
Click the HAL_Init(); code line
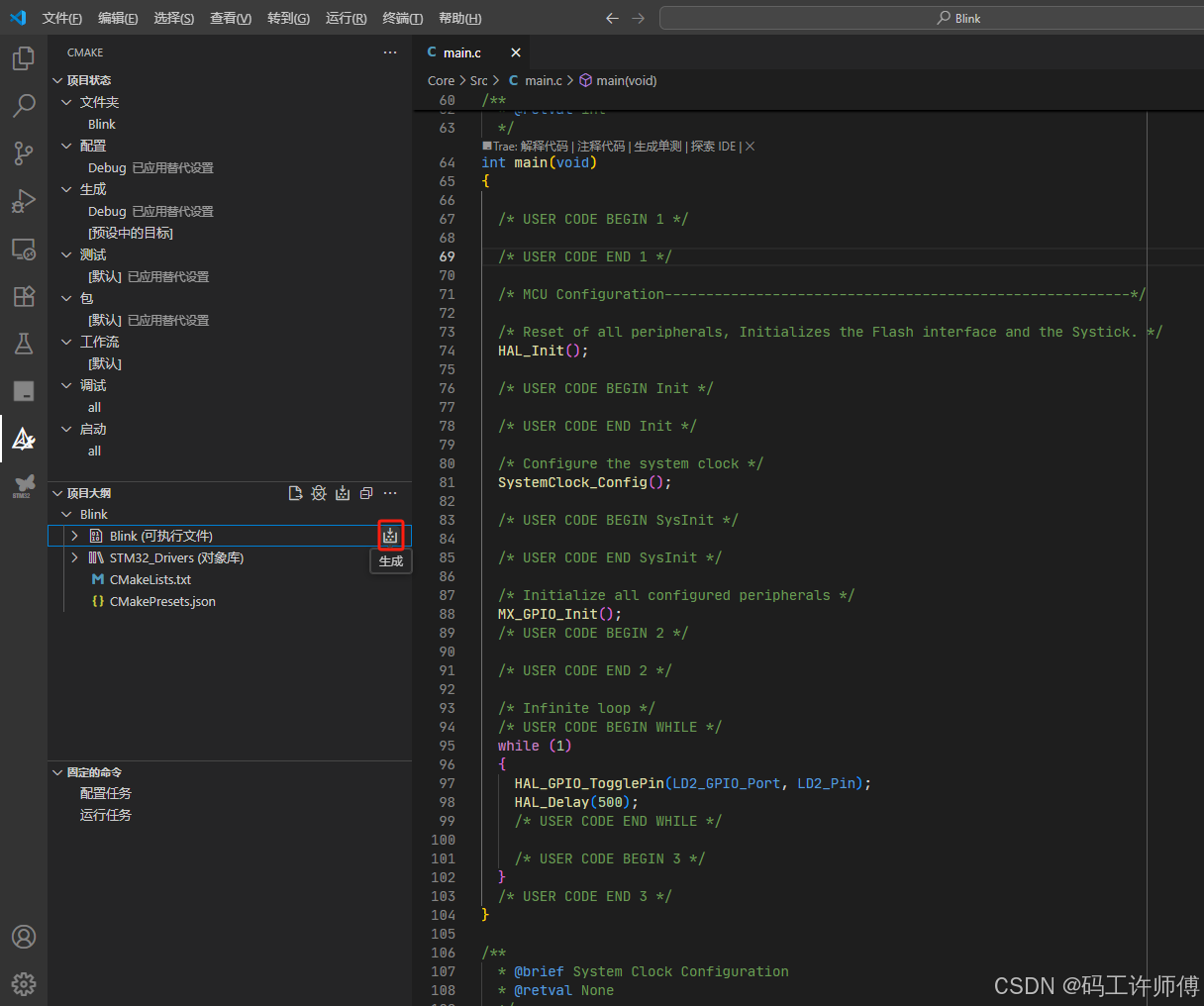543,351
